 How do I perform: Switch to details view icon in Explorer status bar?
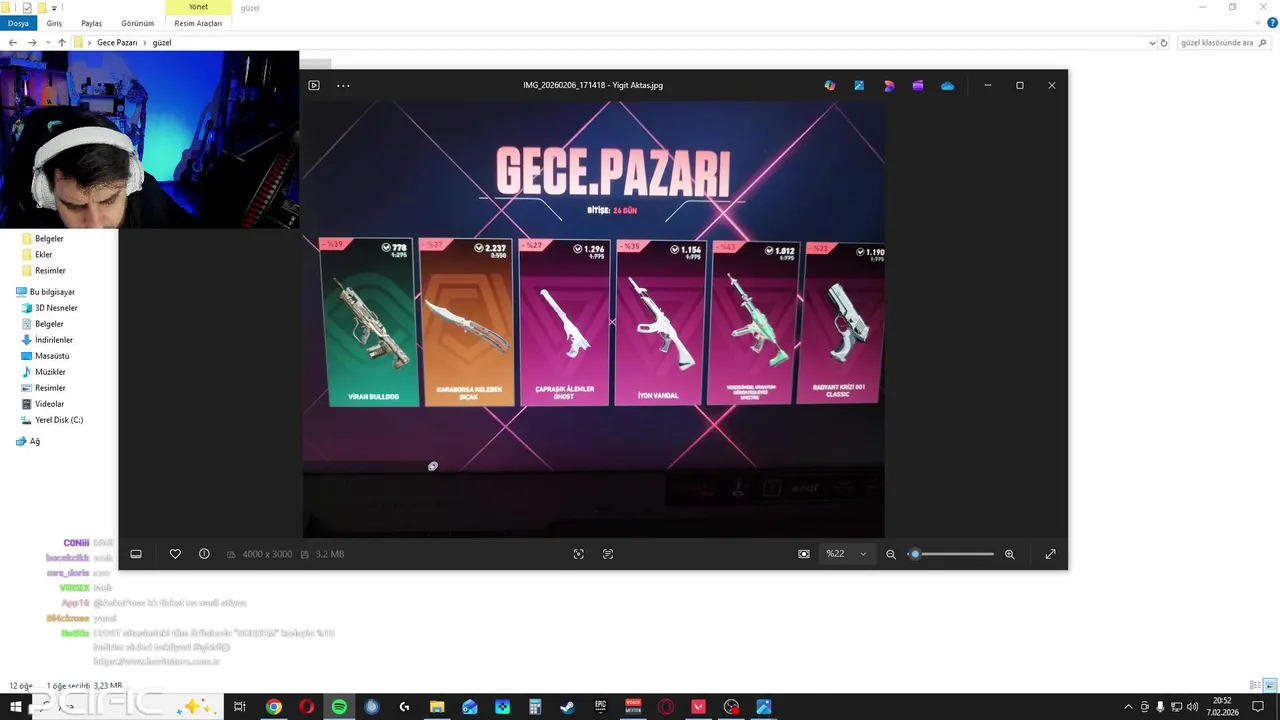1255,685
